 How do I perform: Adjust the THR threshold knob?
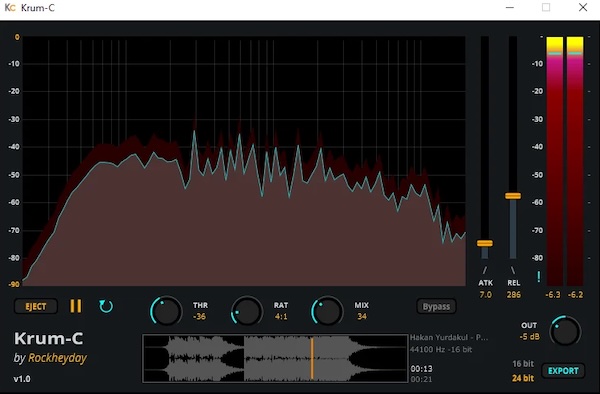pyautogui.click(x=166, y=311)
